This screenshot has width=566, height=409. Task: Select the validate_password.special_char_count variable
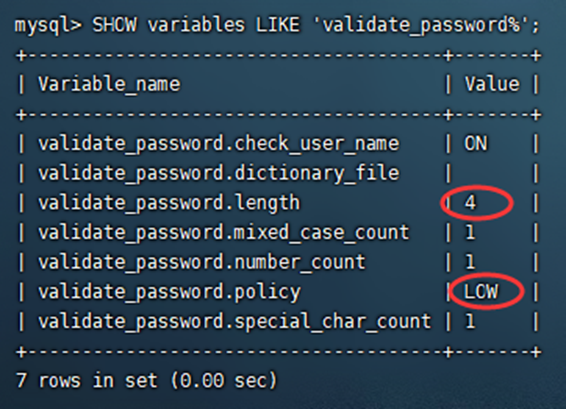click(x=235, y=321)
